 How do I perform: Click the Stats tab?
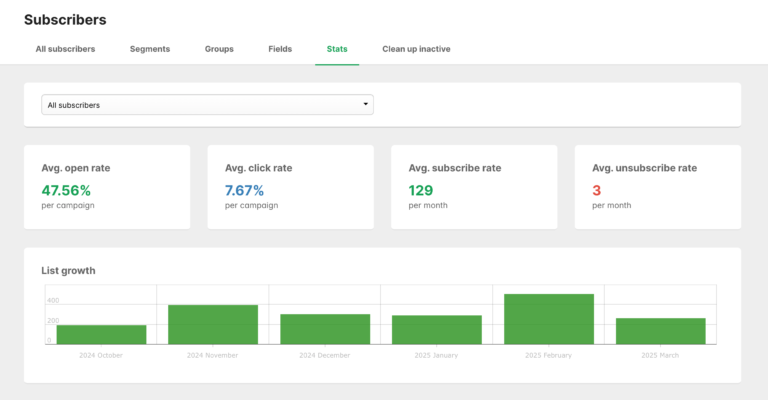337,49
